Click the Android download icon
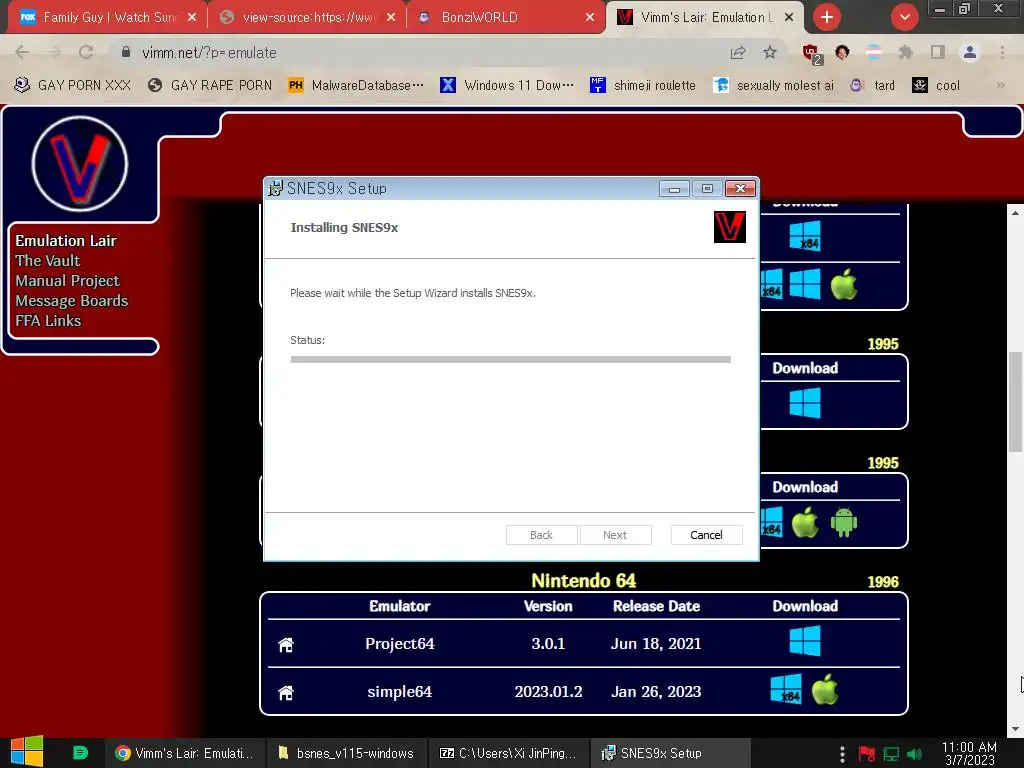Screen dimensions: 1024x768 [844, 522]
